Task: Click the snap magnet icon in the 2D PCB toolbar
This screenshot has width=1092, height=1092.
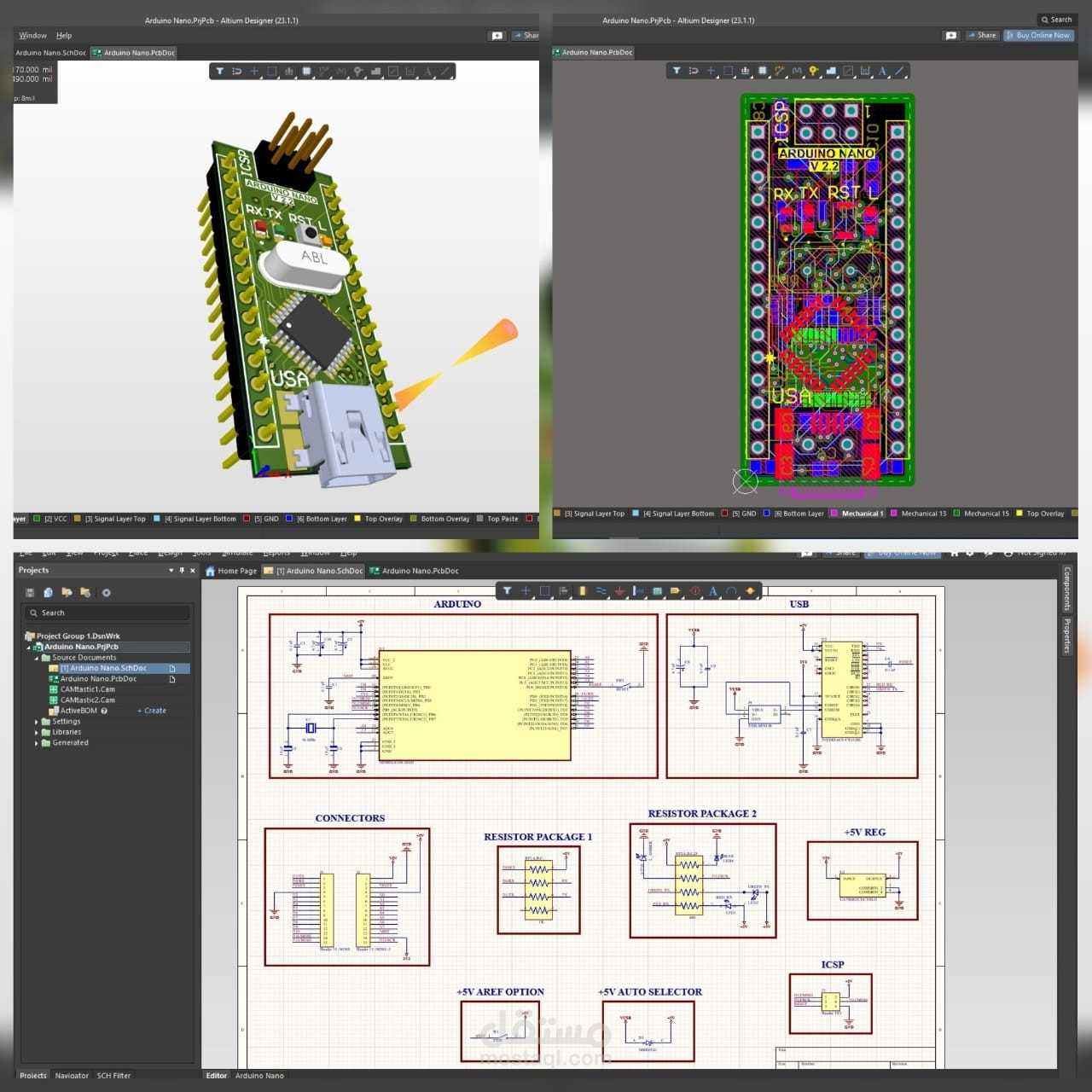Action: coord(694,71)
